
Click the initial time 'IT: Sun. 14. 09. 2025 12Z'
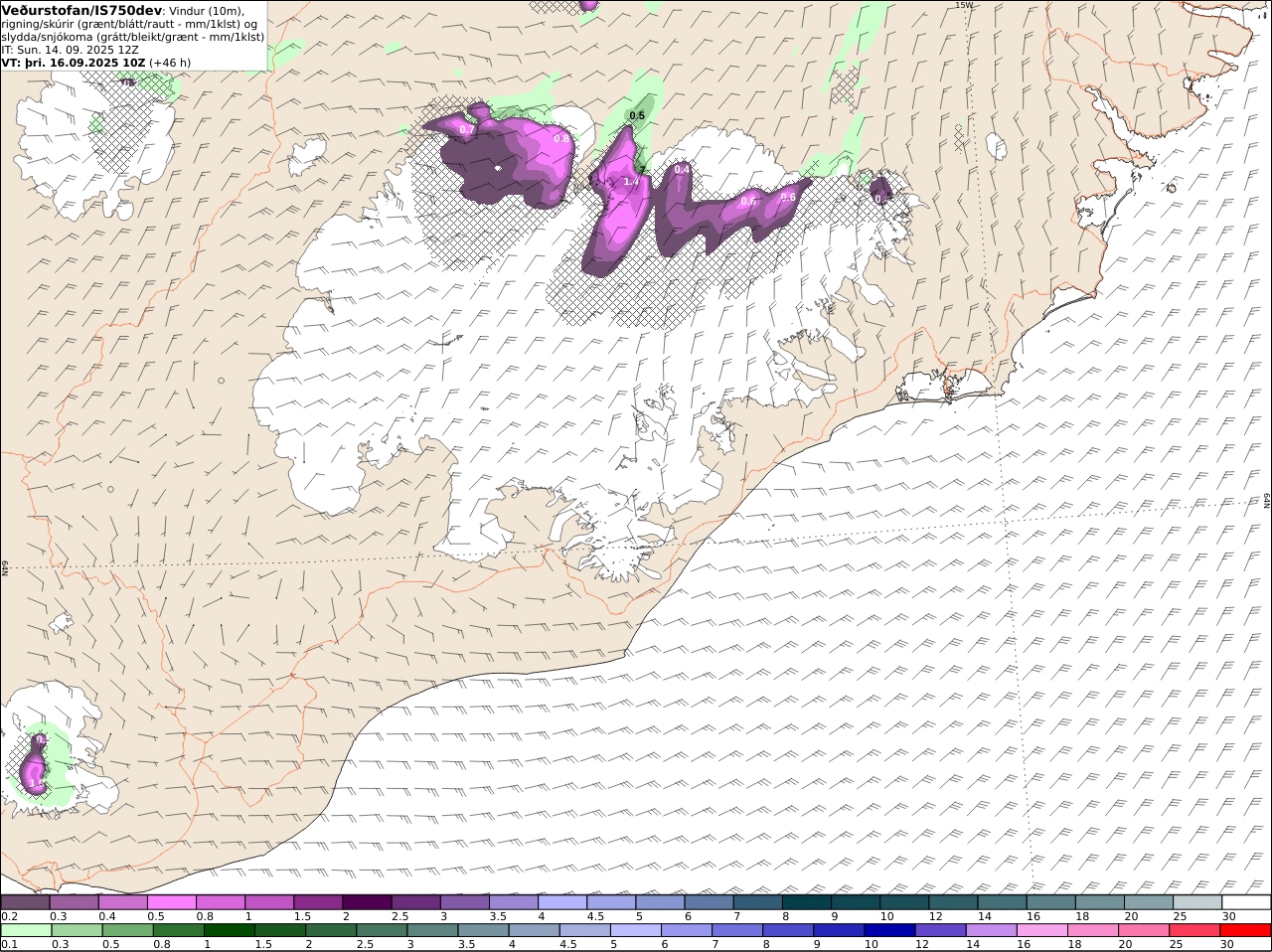click(x=71, y=49)
